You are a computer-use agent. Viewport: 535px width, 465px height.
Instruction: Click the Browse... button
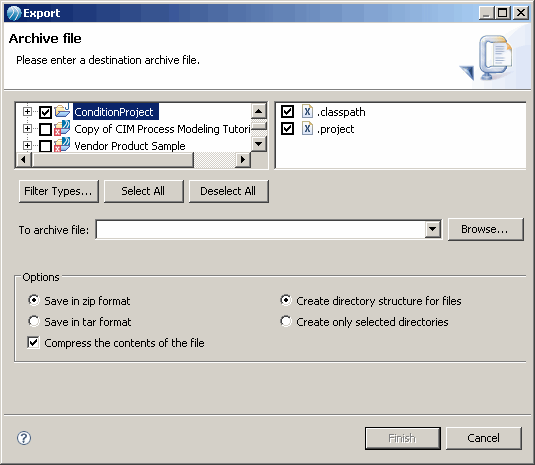point(485,229)
